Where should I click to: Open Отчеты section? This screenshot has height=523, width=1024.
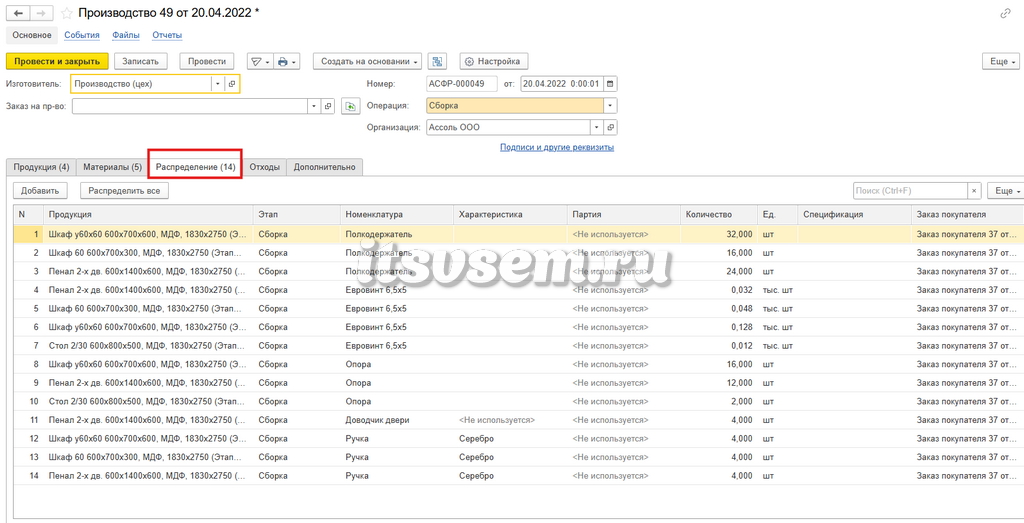[x=167, y=35]
